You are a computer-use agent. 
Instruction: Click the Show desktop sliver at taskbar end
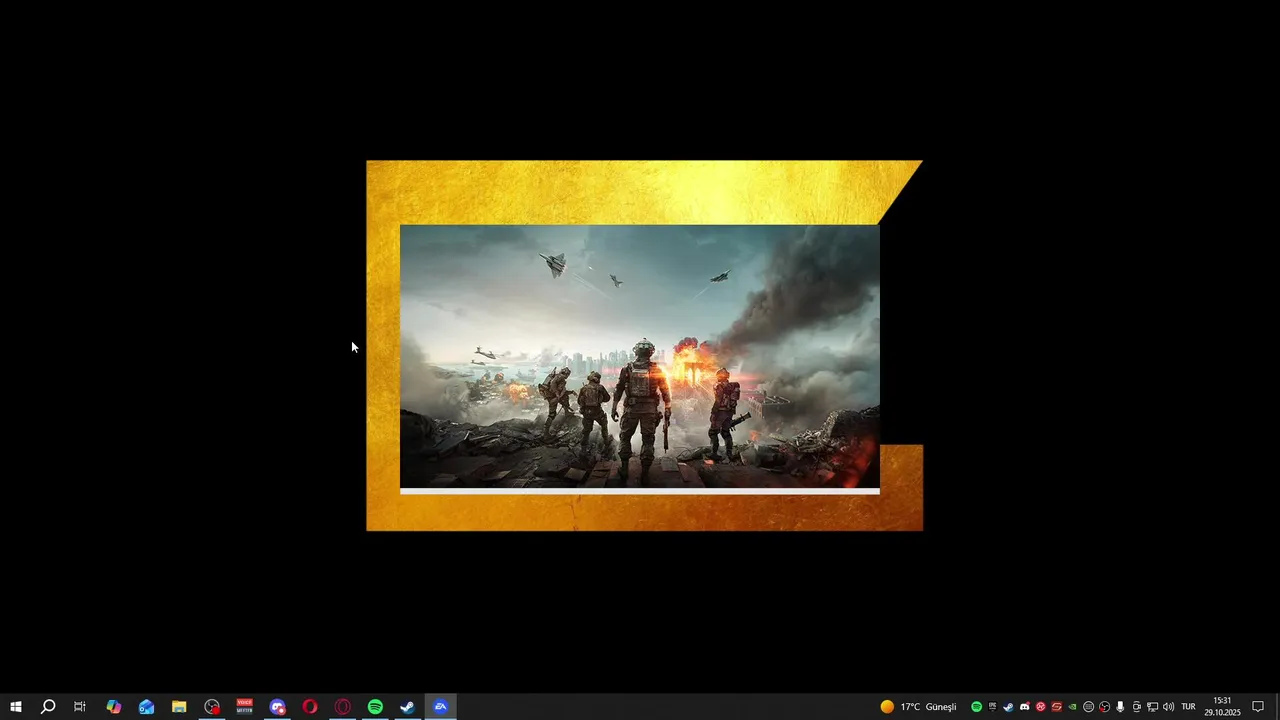point(1277,707)
